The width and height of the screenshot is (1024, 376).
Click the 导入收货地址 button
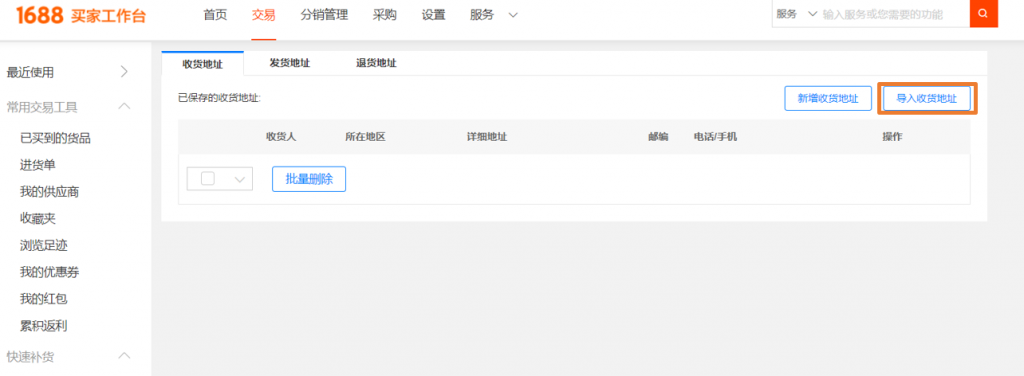(x=927, y=99)
